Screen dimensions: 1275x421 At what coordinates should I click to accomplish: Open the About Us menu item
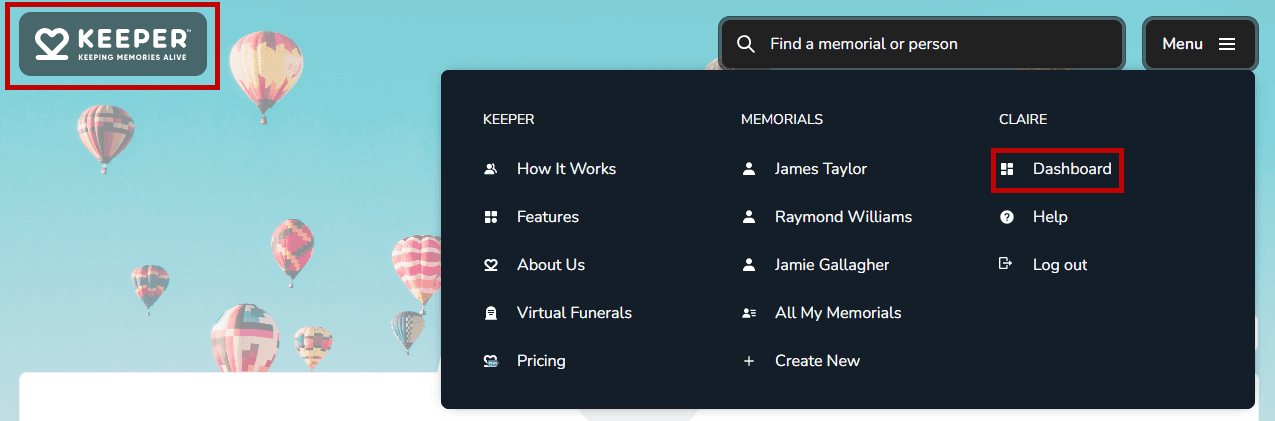tap(551, 265)
